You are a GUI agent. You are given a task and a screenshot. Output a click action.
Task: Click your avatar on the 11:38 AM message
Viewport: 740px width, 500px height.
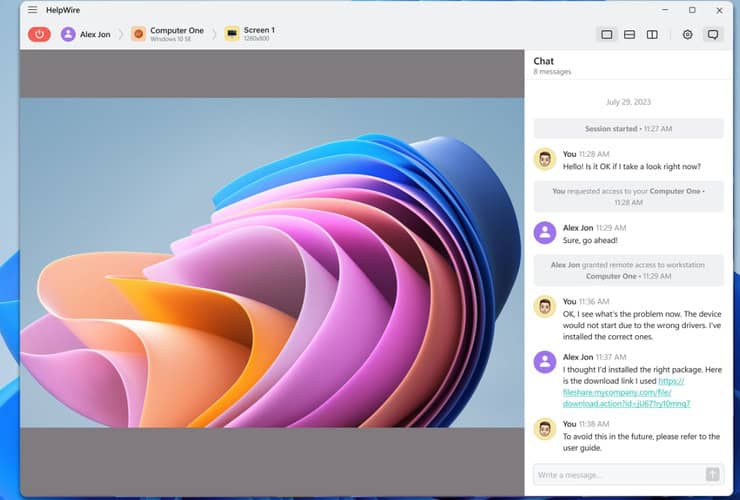click(545, 429)
